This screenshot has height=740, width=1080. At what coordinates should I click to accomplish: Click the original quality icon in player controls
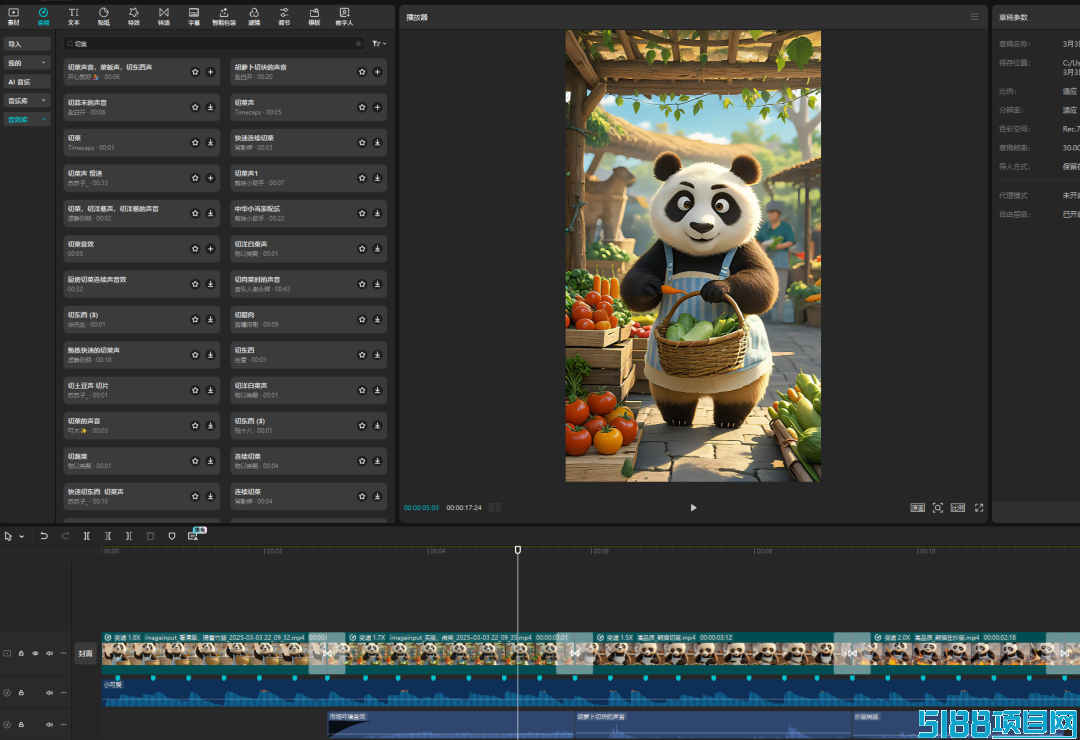tap(917, 508)
